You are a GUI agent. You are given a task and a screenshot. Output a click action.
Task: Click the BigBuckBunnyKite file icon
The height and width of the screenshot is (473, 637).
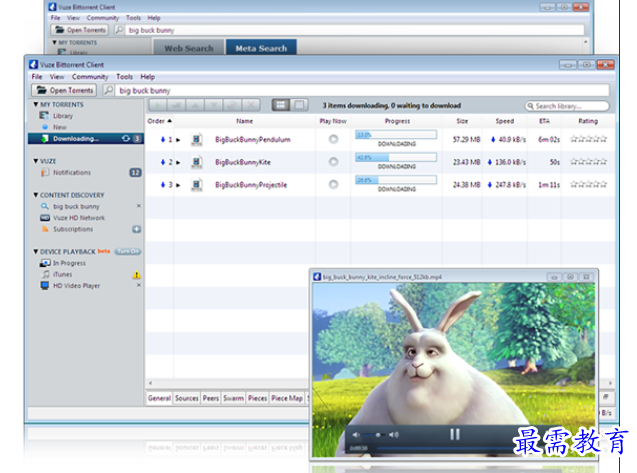click(197, 162)
